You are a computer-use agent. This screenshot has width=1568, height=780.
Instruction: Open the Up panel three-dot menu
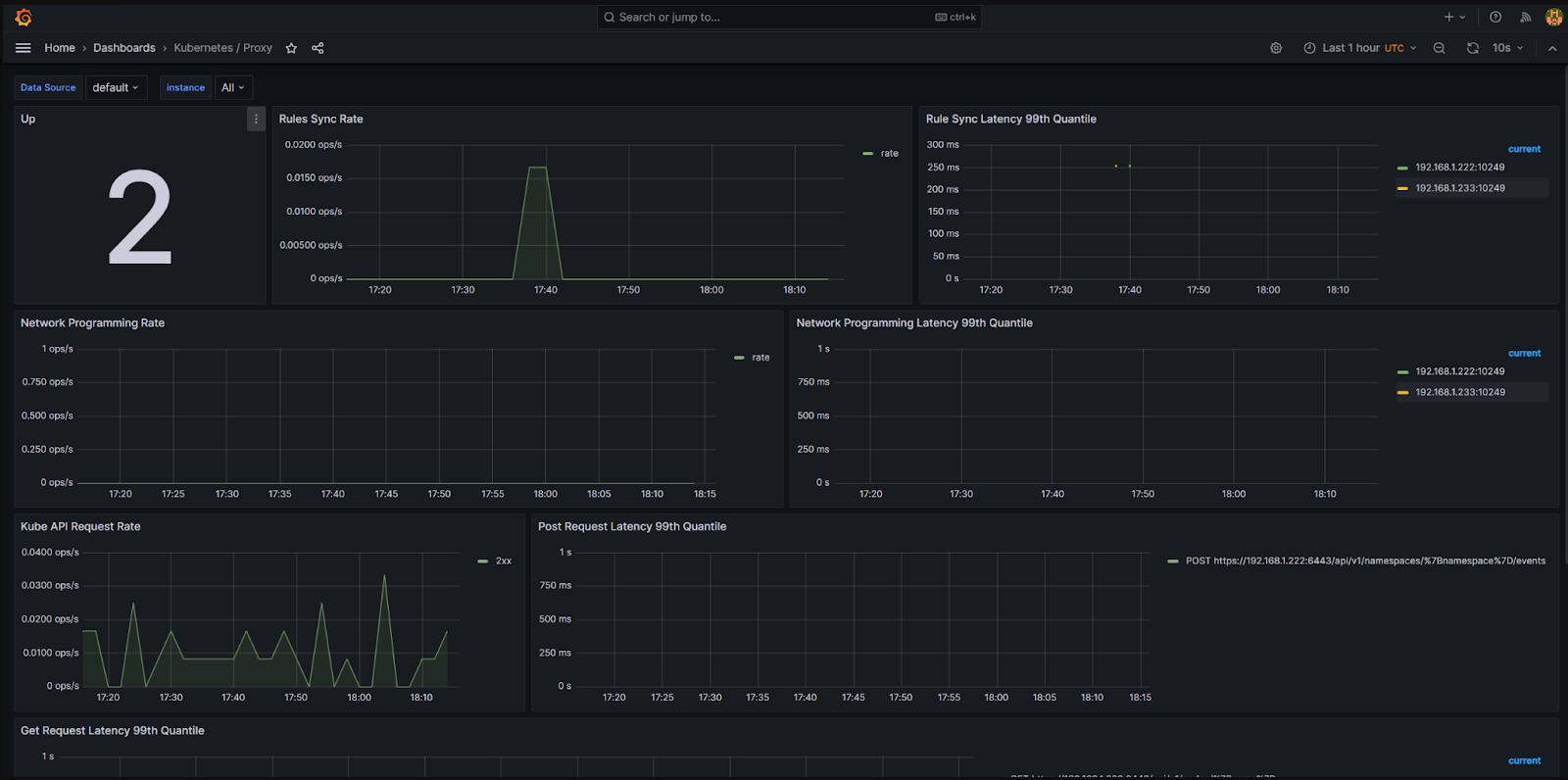(x=256, y=119)
